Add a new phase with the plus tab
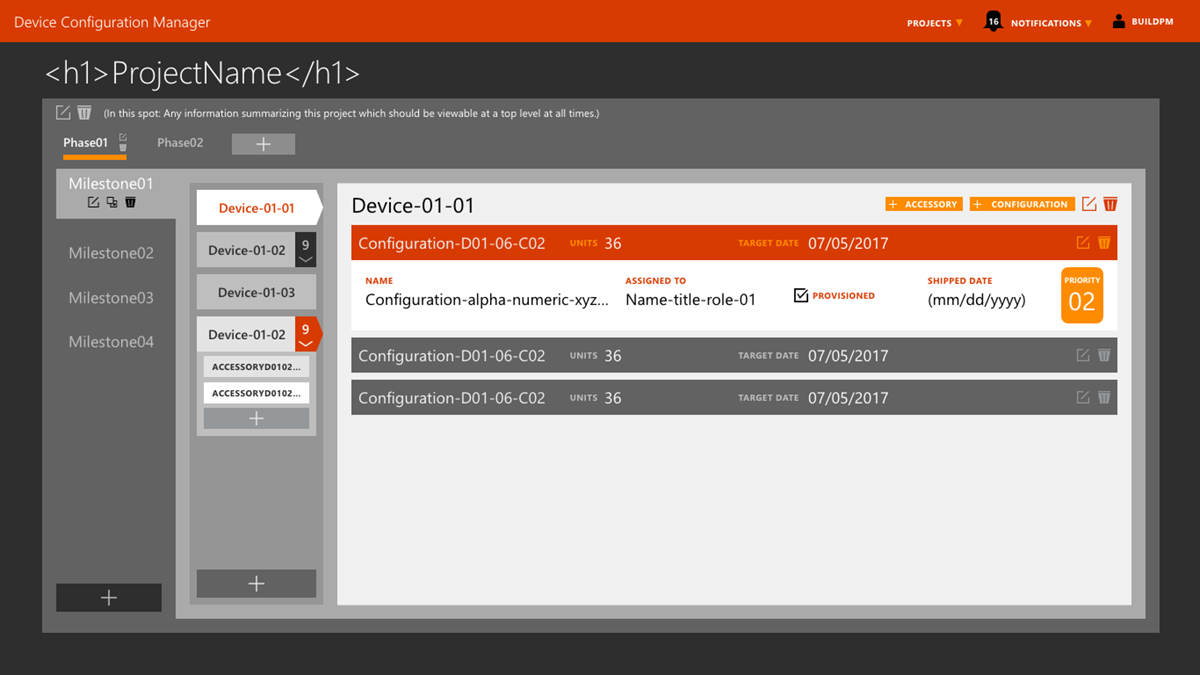 [x=263, y=144]
